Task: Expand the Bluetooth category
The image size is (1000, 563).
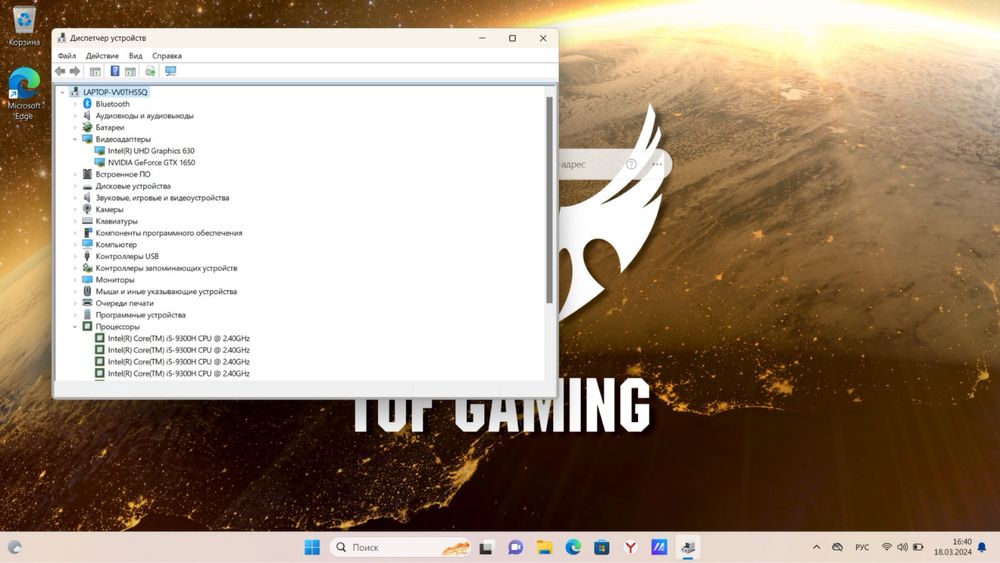Action: tap(75, 104)
